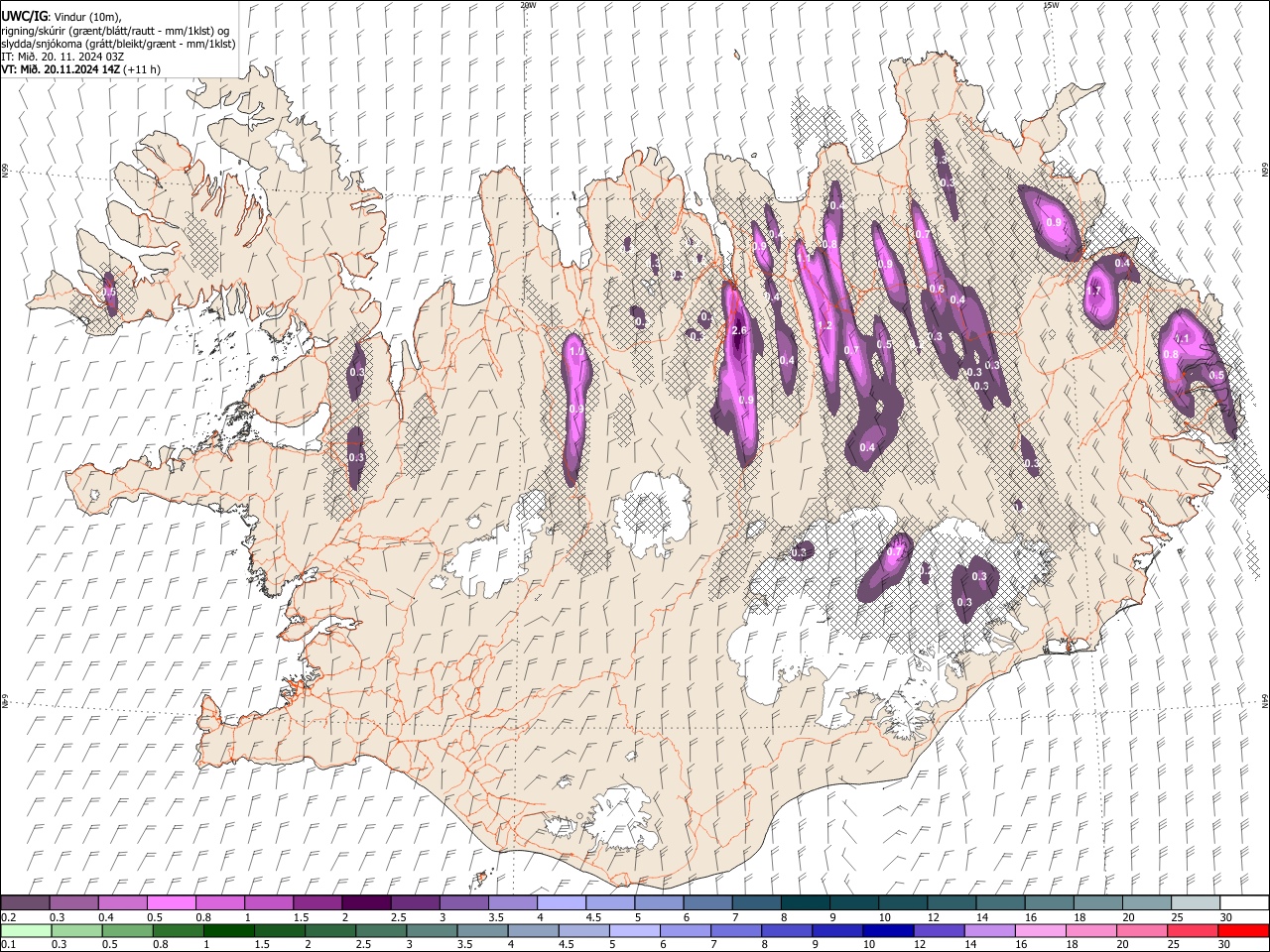Click the 'UWC/IG: Vindur (10m)' title text
This screenshot has width=1270, height=952.
pyautogui.click(x=62, y=17)
